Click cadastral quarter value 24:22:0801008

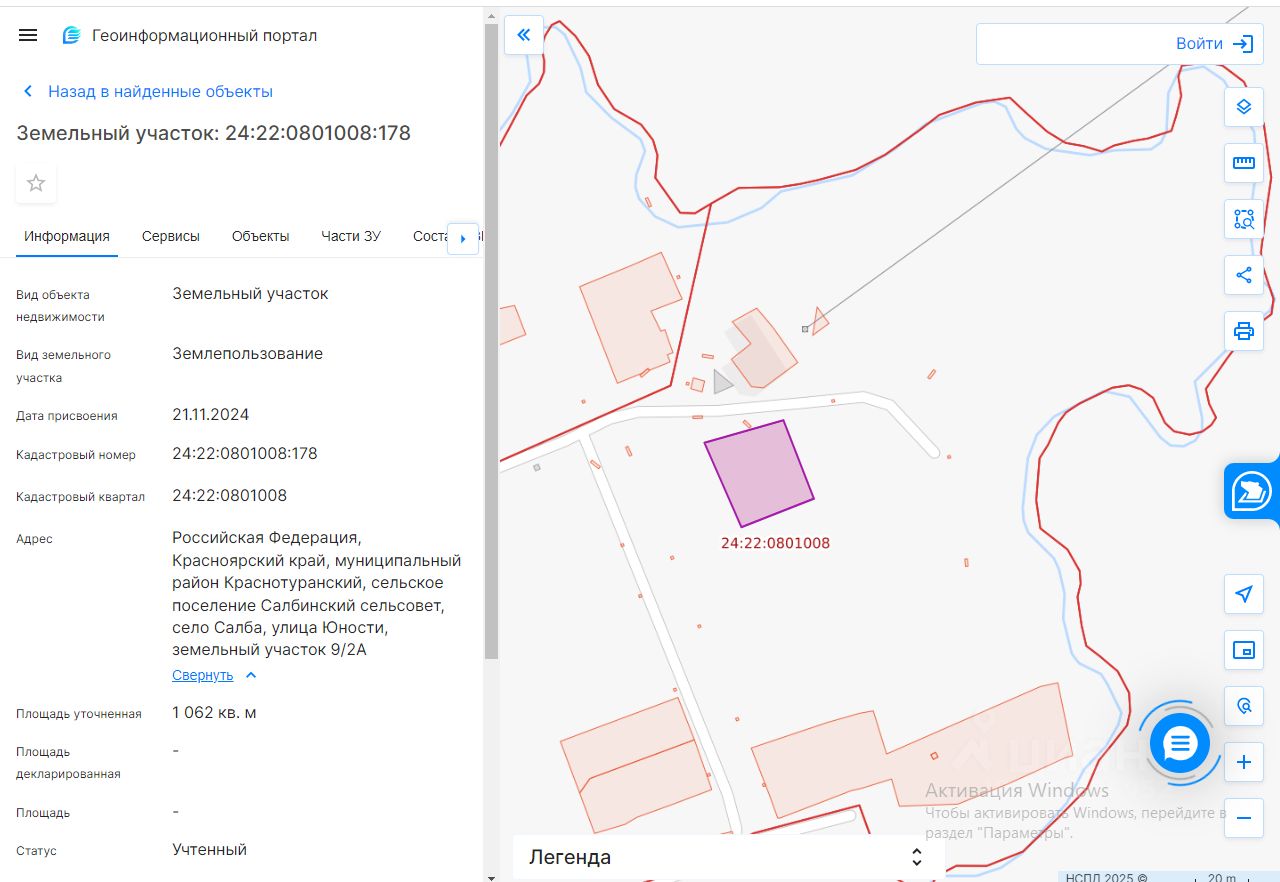pos(230,496)
